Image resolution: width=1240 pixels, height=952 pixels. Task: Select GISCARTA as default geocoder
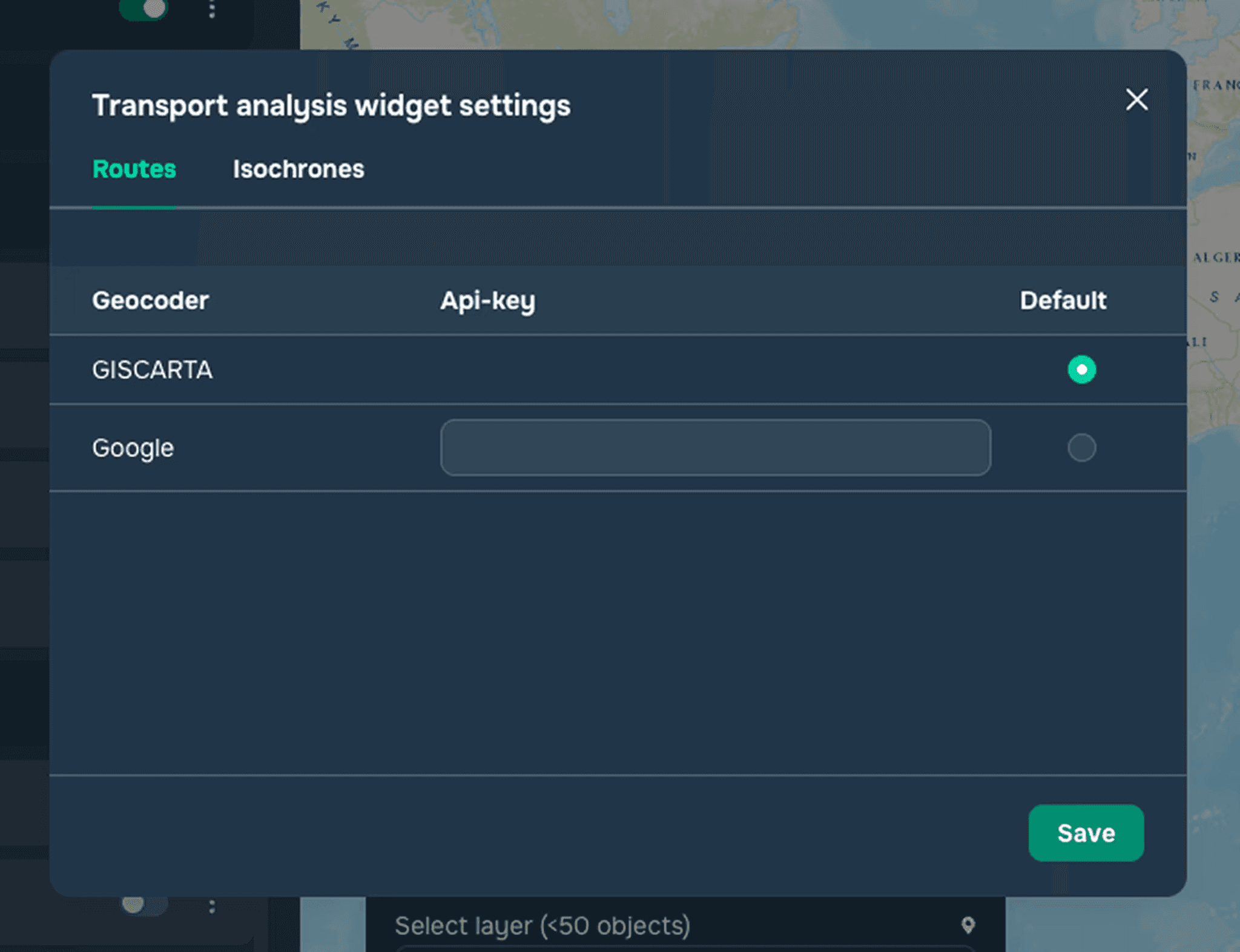pyautogui.click(x=1081, y=370)
